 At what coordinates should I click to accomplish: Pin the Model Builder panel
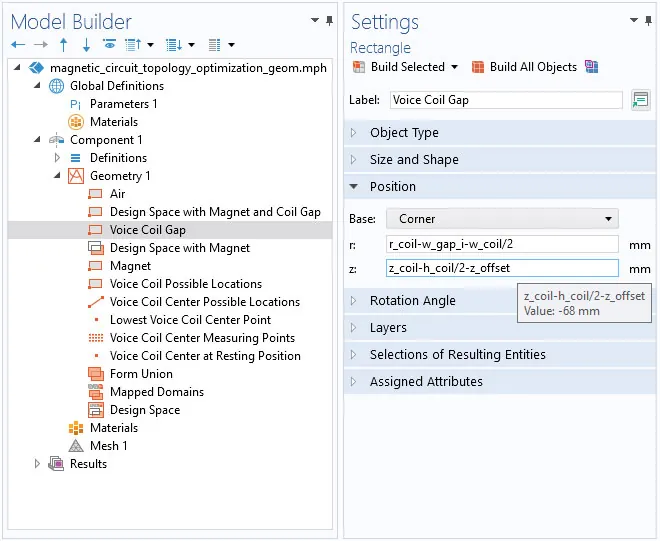tap(330, 21)
